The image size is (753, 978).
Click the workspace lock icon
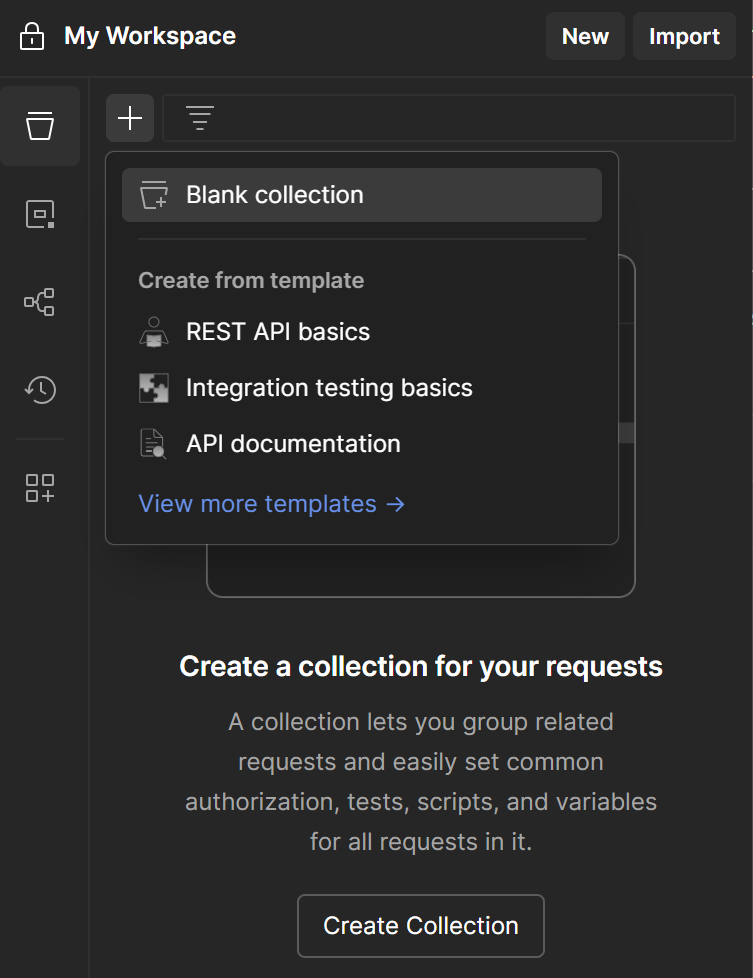point(32,37)
